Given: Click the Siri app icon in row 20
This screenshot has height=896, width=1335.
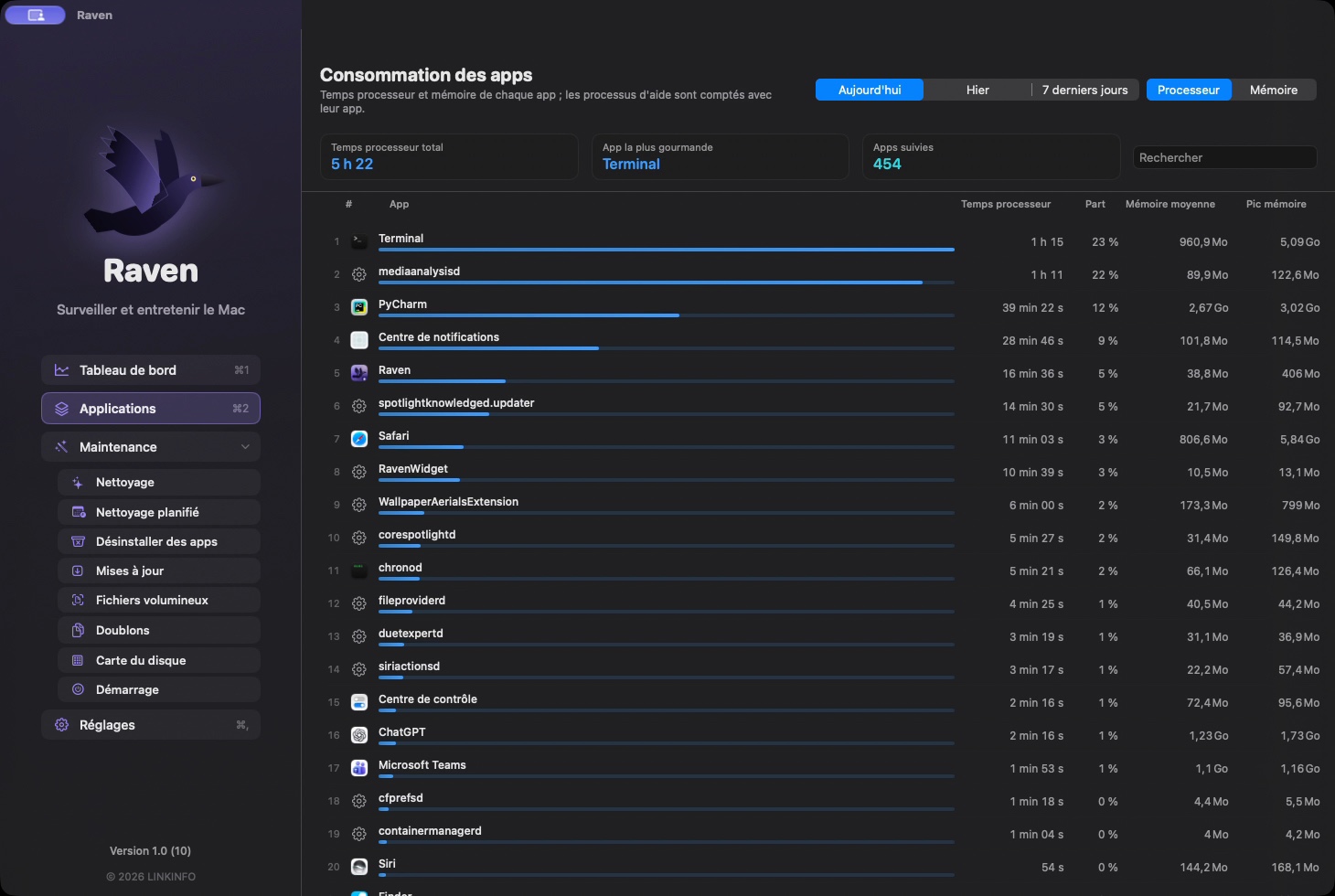Looking at the screenshot, I should click(x=359, y=867).
